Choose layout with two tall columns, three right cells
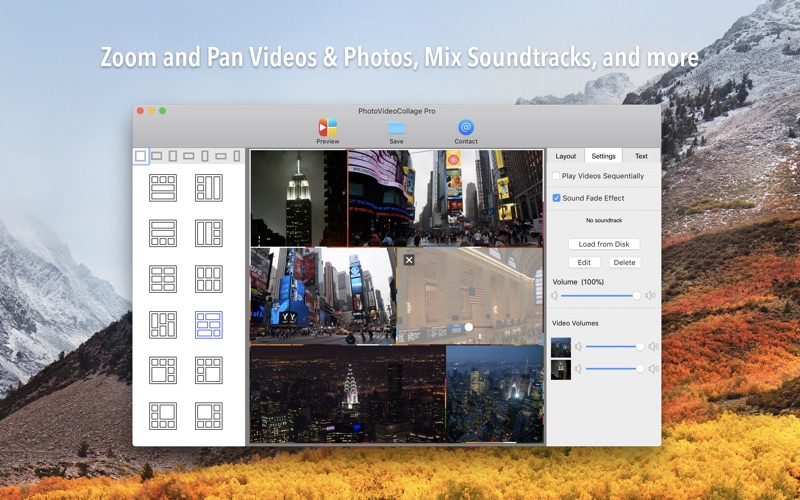The width and height of the screenshot is (800, 500). click(209, 233)
